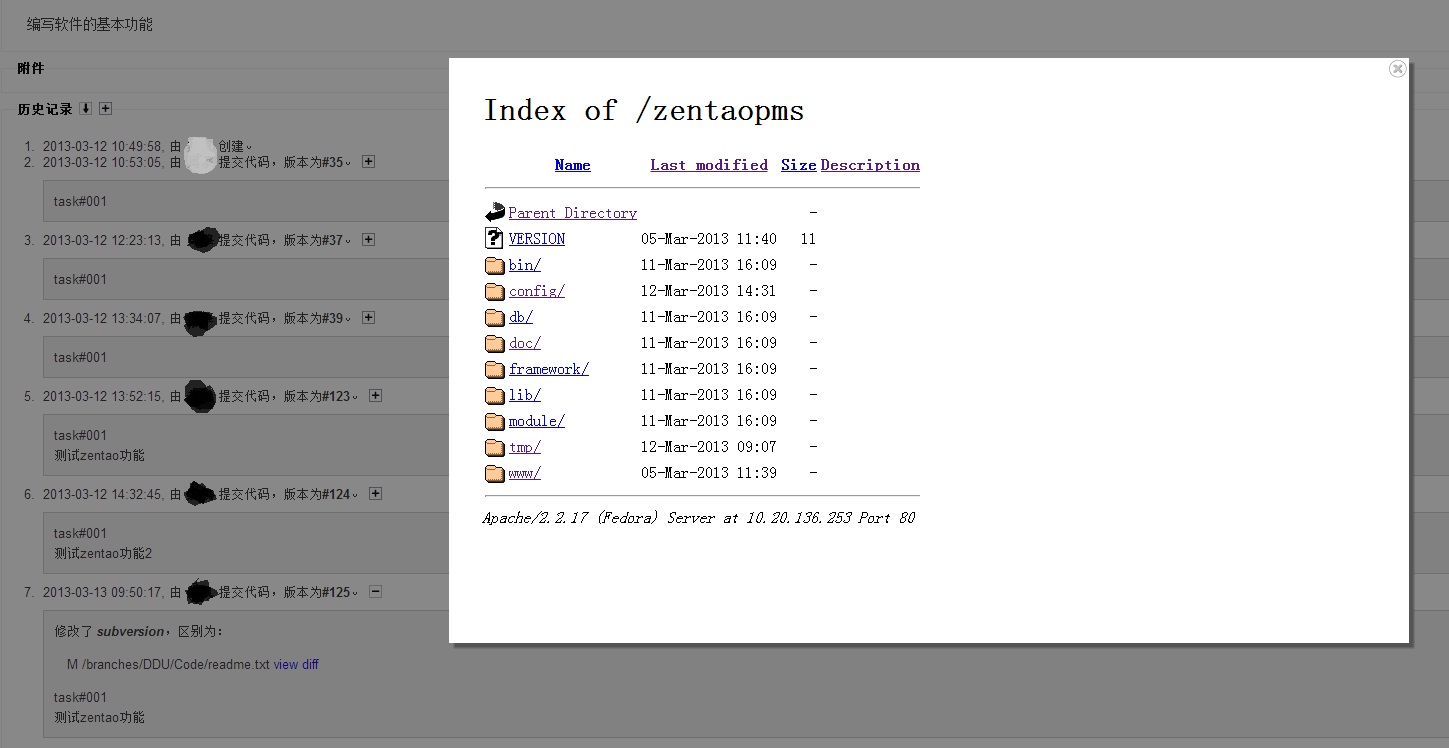The height and width of the screenshot is (748, 1449).
Task: Click the date 05-Mar-2013 11:39
Action: [709, 473]
